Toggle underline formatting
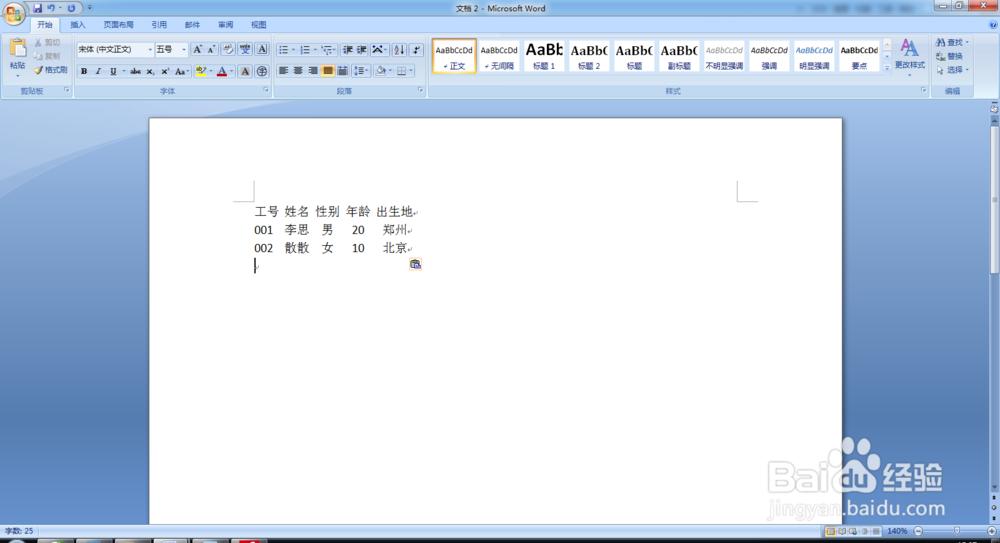The width and height of the screenshot is (1000, 543). [x=113, y=71]
